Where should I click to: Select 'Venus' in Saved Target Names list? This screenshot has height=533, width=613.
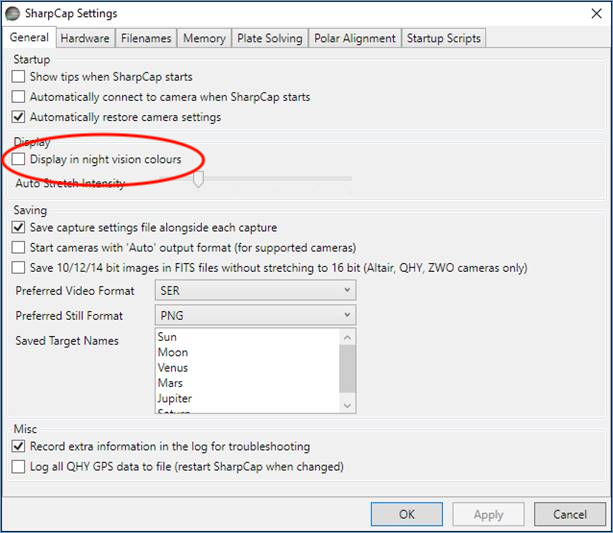point(172,368)
